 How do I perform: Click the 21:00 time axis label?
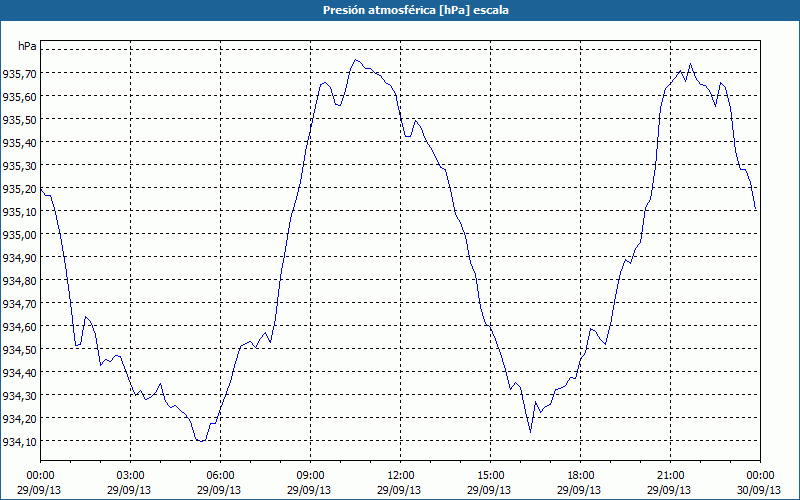tap(670, 476)
